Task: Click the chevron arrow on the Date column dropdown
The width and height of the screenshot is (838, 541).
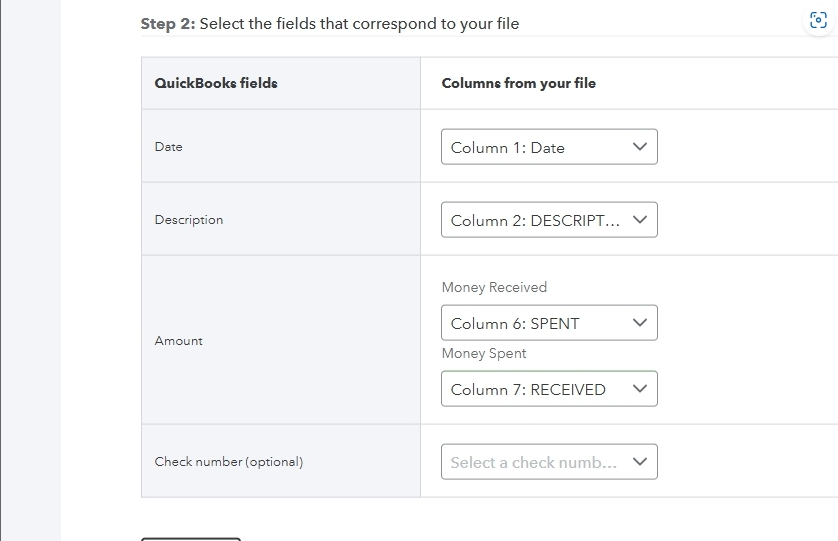Action: [x=641, y=147]
